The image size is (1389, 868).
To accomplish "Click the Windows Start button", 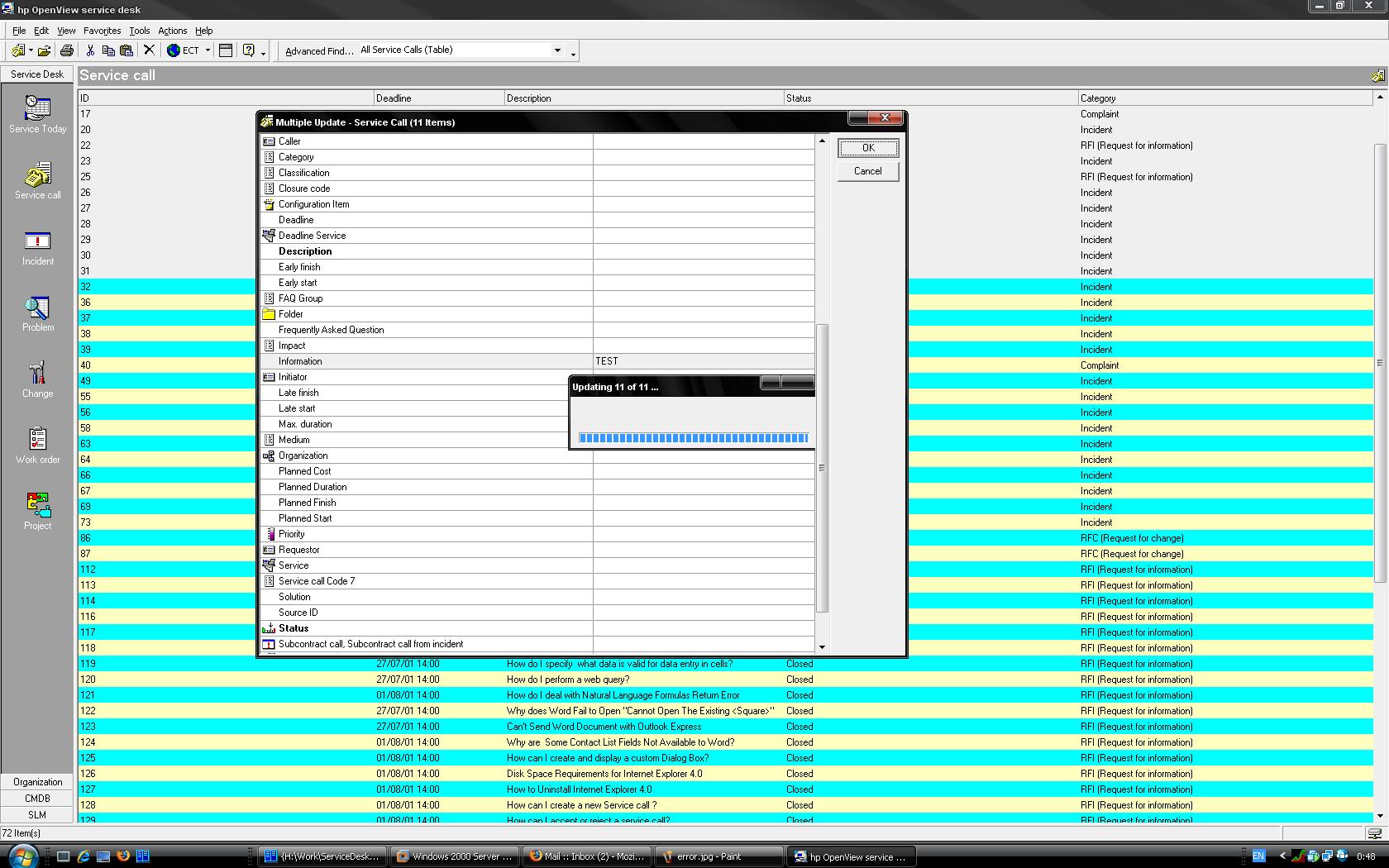I will click(x=22, y=856).
